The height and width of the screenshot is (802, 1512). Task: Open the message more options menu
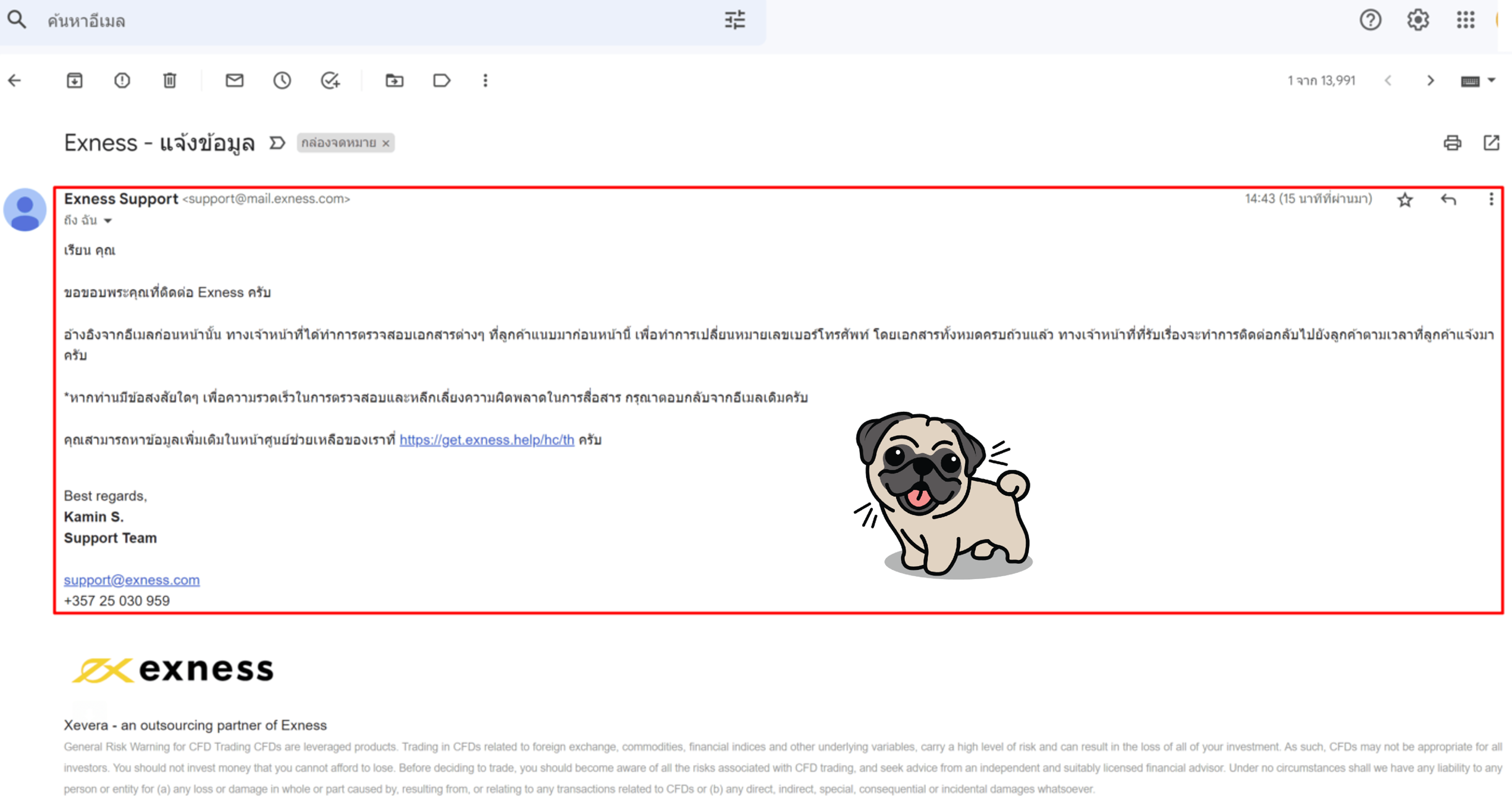click(1491, 199)
